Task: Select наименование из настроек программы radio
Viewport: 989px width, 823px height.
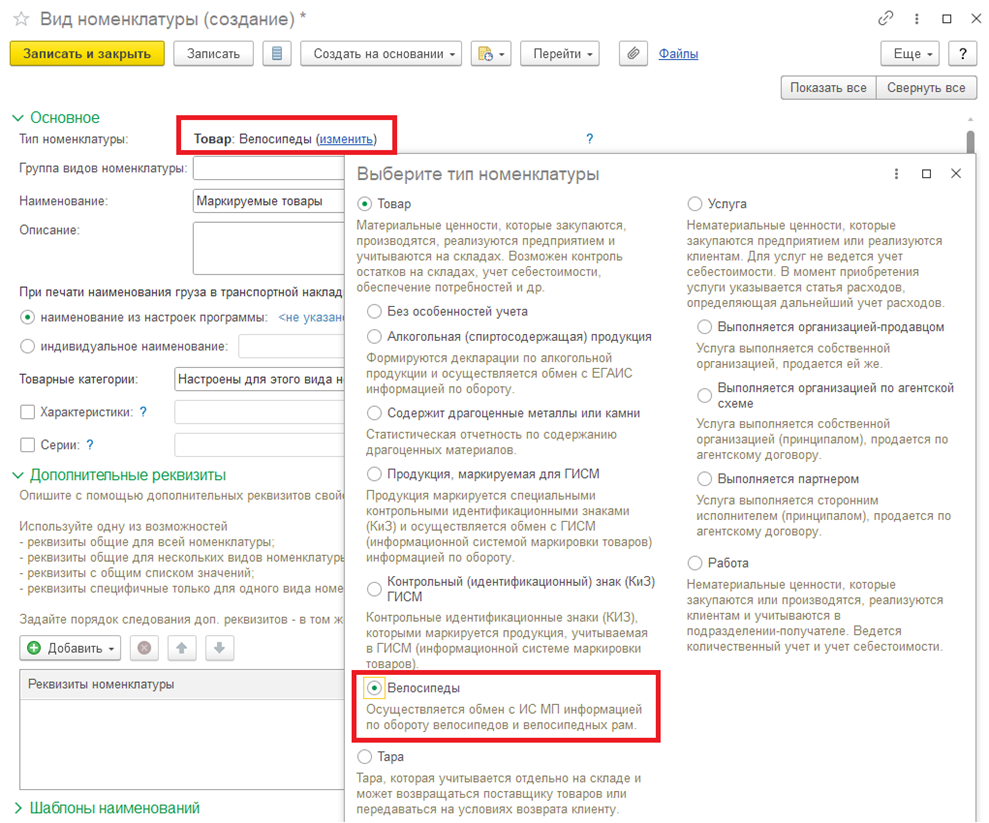Action: pos(28,317)
